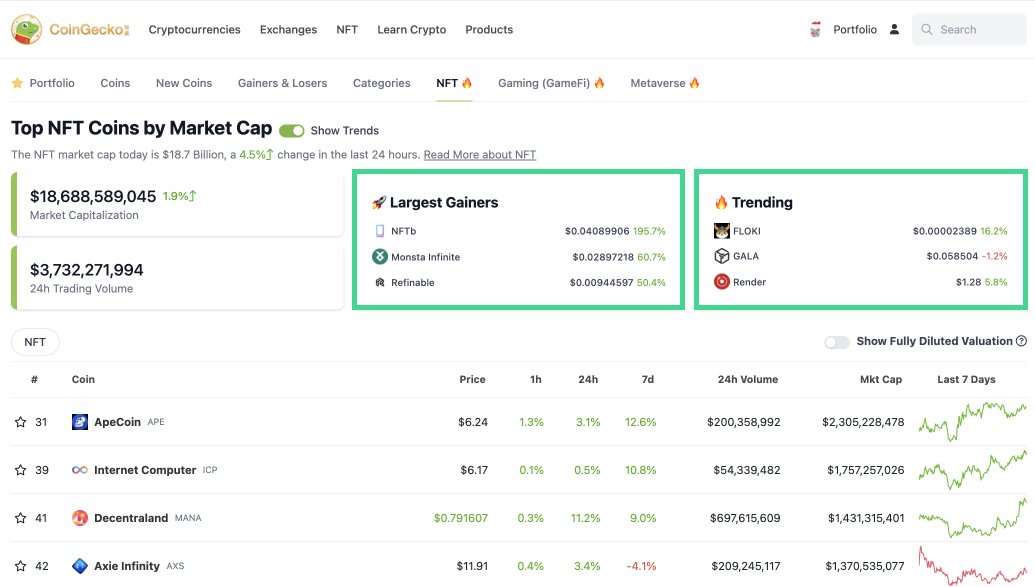Image resolution: width=1035 pixels, height=587 pixels.
Task: Favorite ApeCoin with its star icon
Action: (20, 422)
